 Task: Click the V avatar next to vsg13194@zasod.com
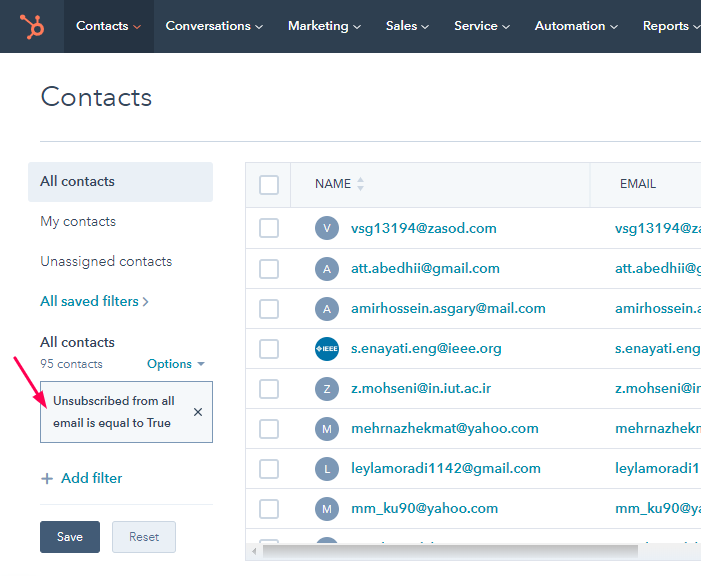tap(327, 228)
